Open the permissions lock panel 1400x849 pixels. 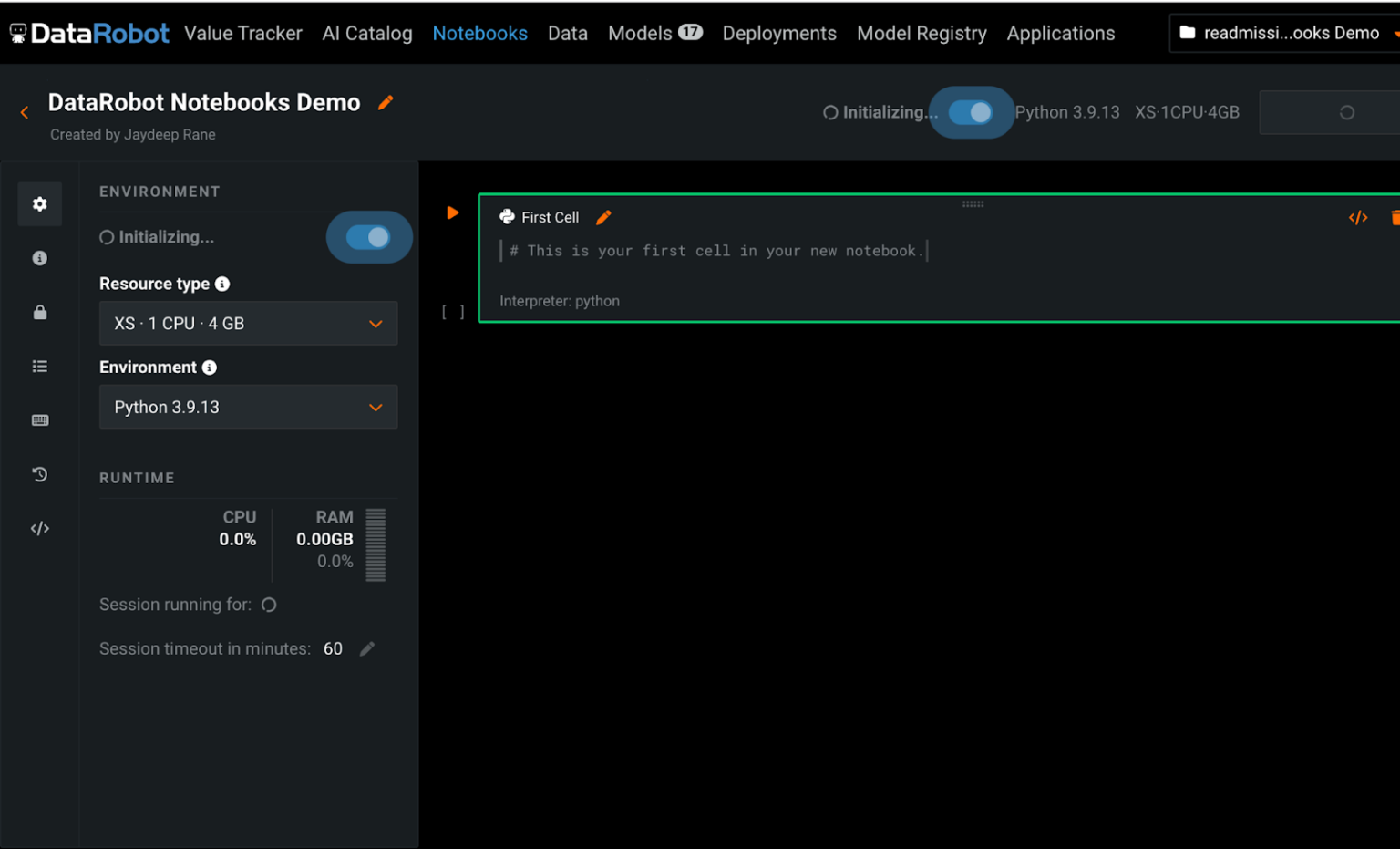click(x=39, y=312)
